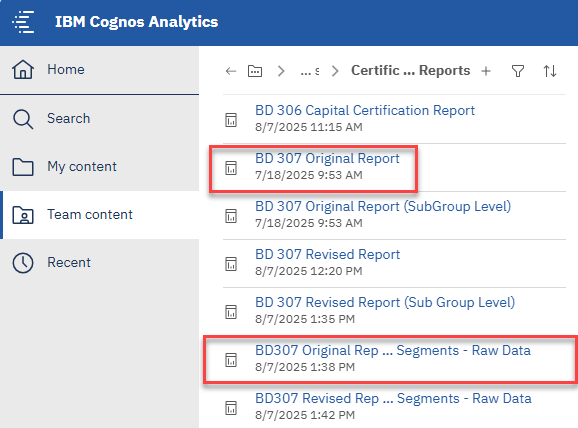Click report icon beside BD 307 Original Report (SubGroup Level)
Screen dimensions: 578x428
click(x=231, y=216)
